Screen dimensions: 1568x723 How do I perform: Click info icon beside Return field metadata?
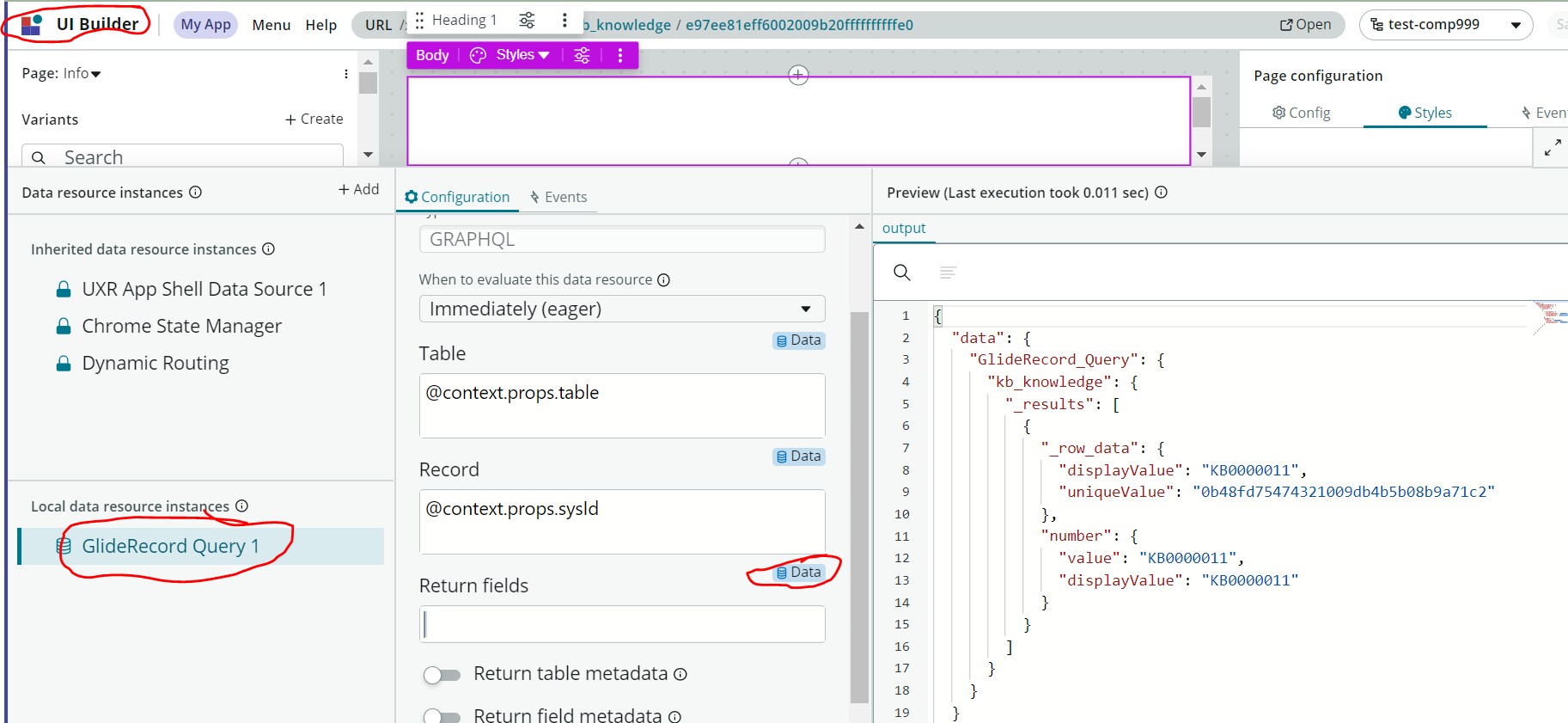[x=674, y=716]
